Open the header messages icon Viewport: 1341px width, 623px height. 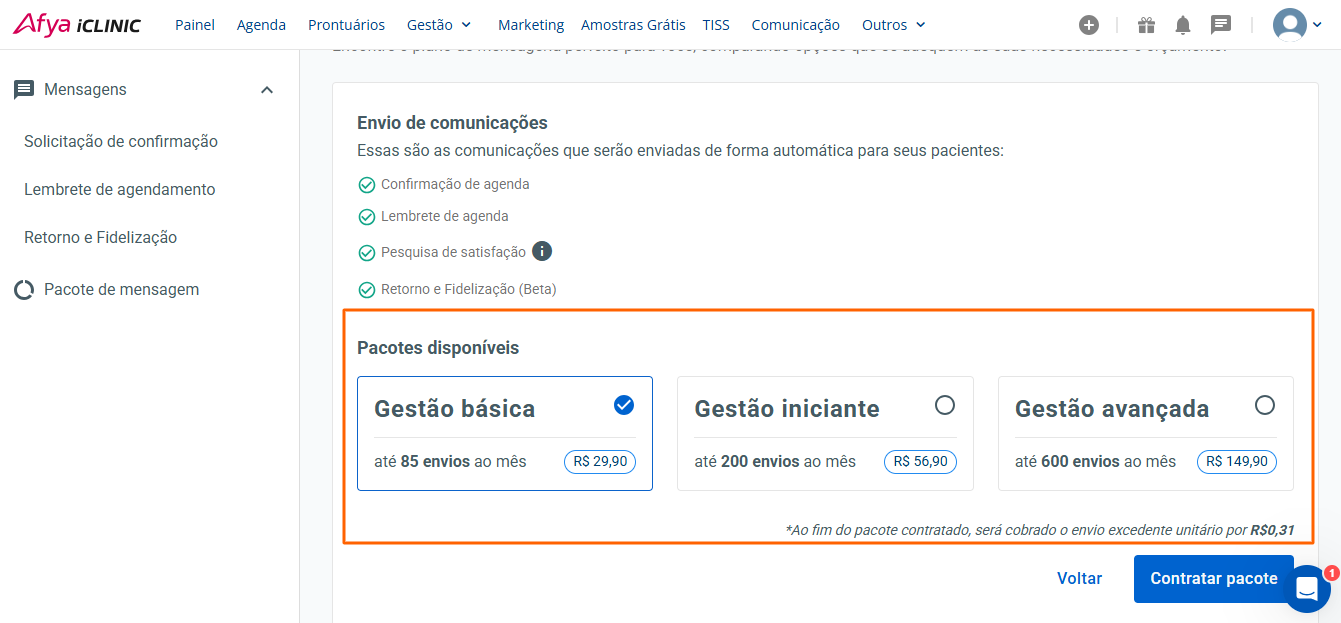tap(1220, 25)
